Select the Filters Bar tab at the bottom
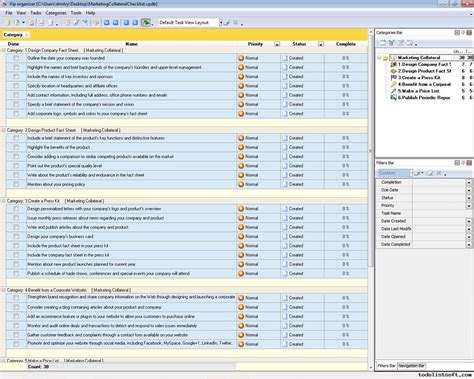This screenshot has width=474, height=379. point(386,366)
